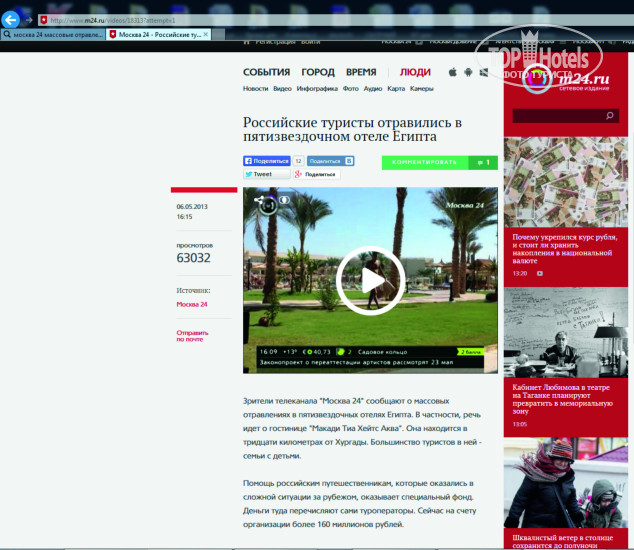
Task: Click the search magnifier icon in sidebar
Action: point(610,116)
